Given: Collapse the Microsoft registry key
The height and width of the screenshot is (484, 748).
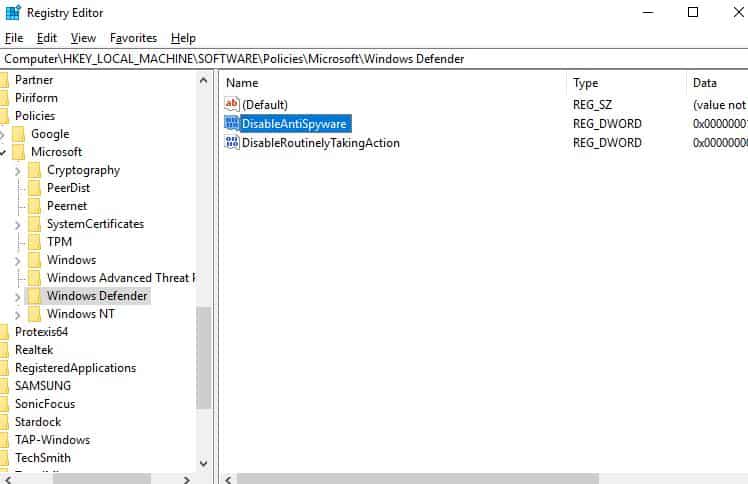Looking at the screenshot, I should point(3,152).
